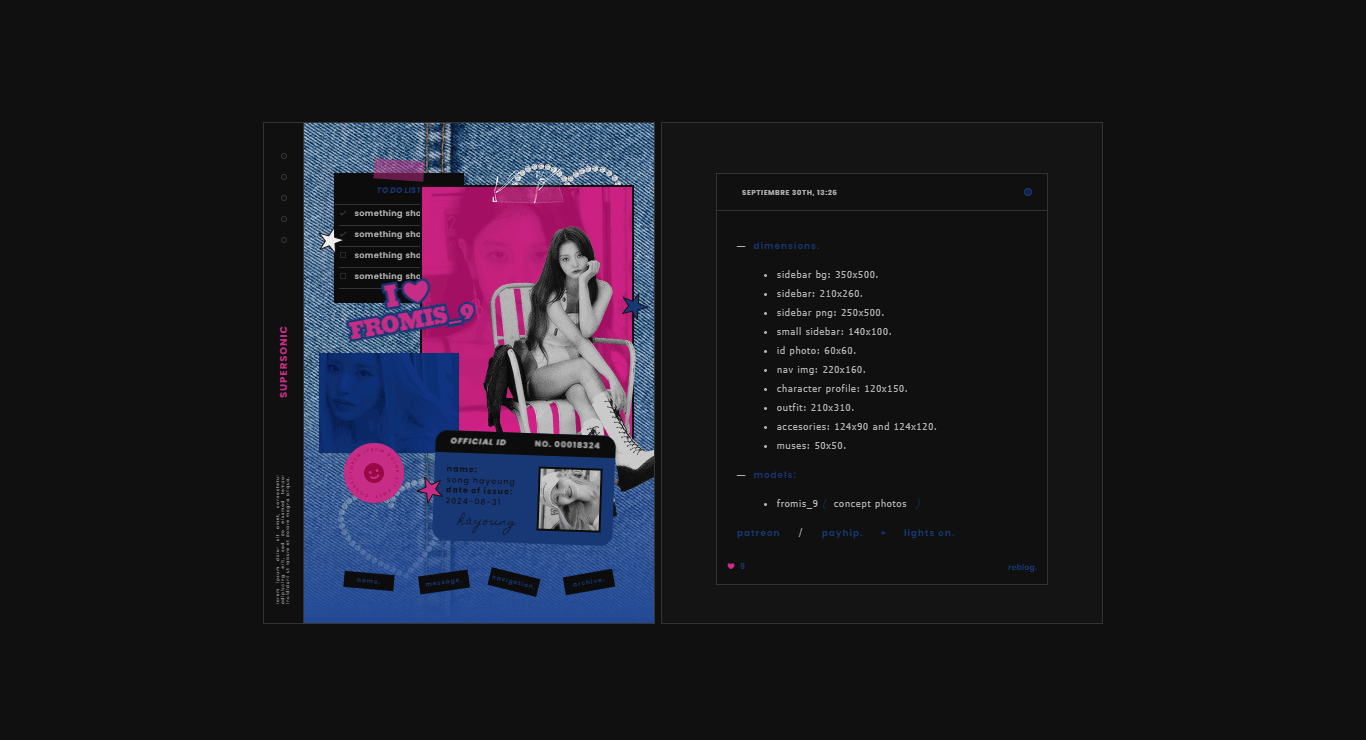Viewport: 1366px width, 740px height.
Task: Click the blue circle icon in the post header
Action: click(x=1027, y=192)
